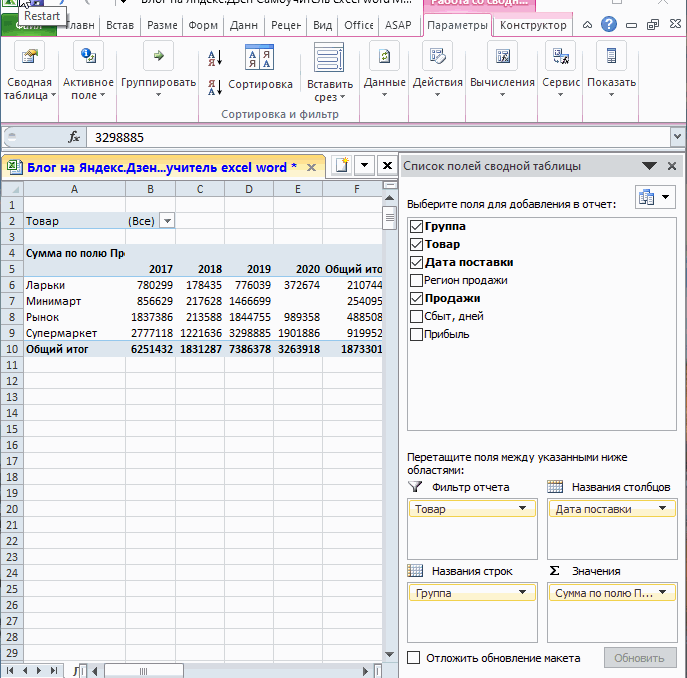Click the Действия icon
The image size is (687, 678).
point(437,56)
